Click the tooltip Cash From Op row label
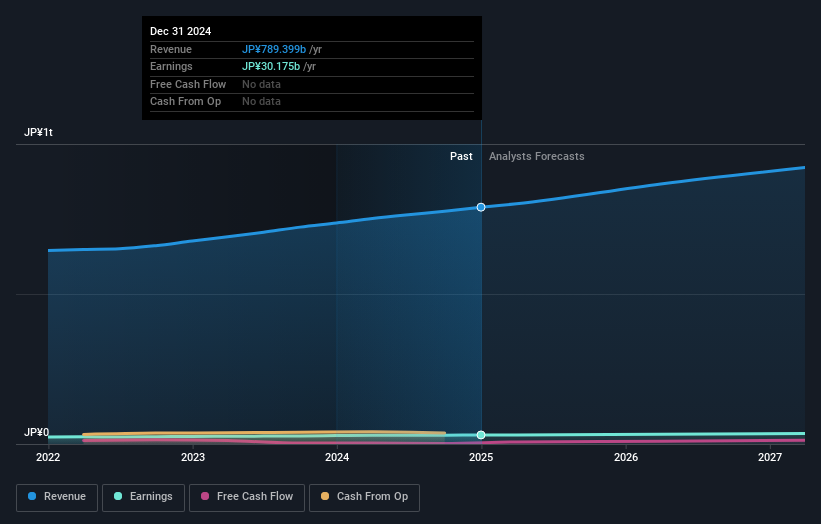The width and height of the screenshot is (821, 524). (x=185, y=102)
